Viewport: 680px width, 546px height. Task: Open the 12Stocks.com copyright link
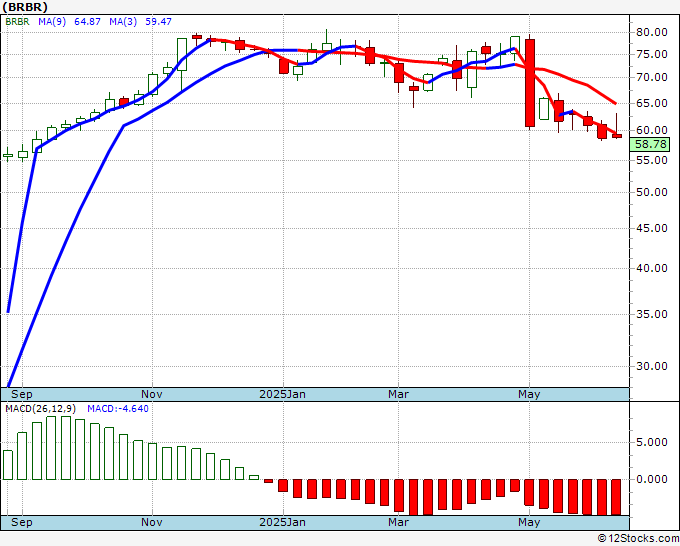click(638, 538)
